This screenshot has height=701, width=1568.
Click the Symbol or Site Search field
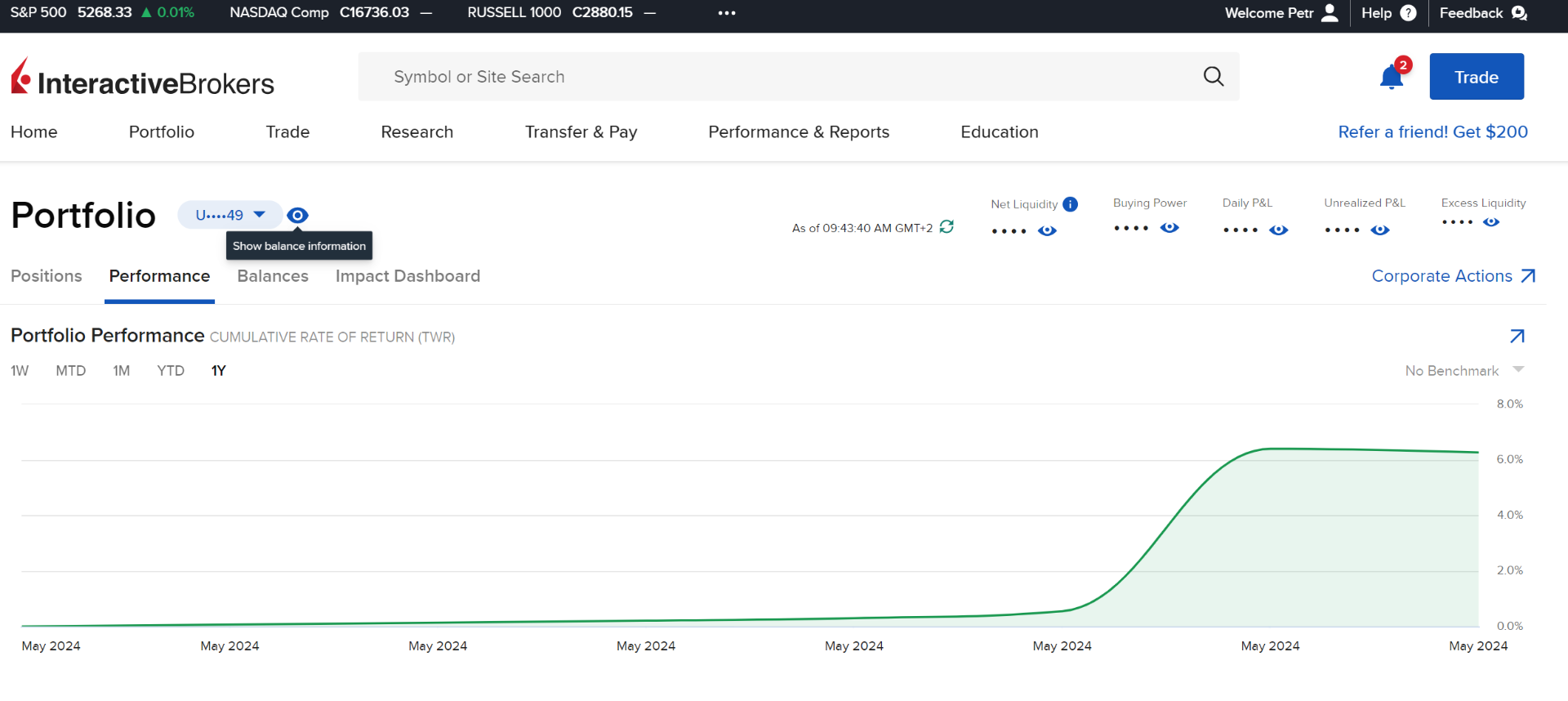pos(776,77)
